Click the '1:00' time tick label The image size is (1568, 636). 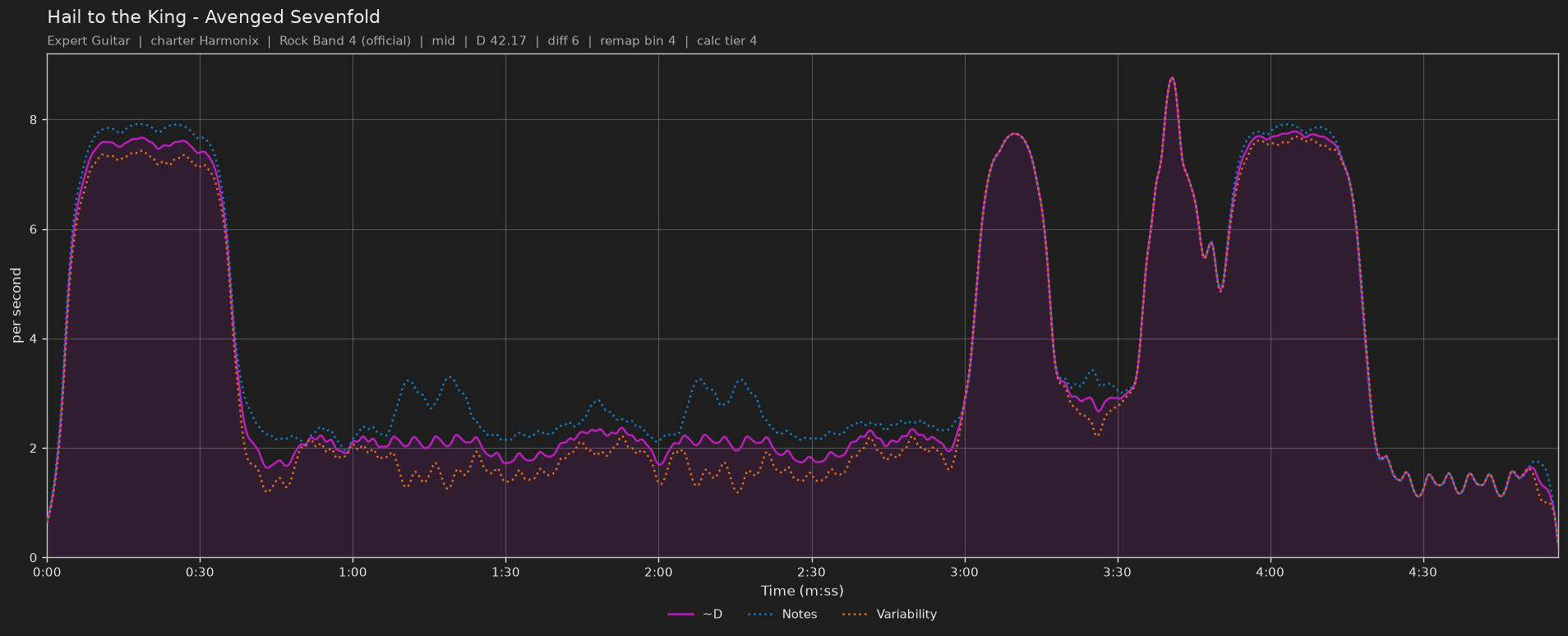(x=353, y=572)
